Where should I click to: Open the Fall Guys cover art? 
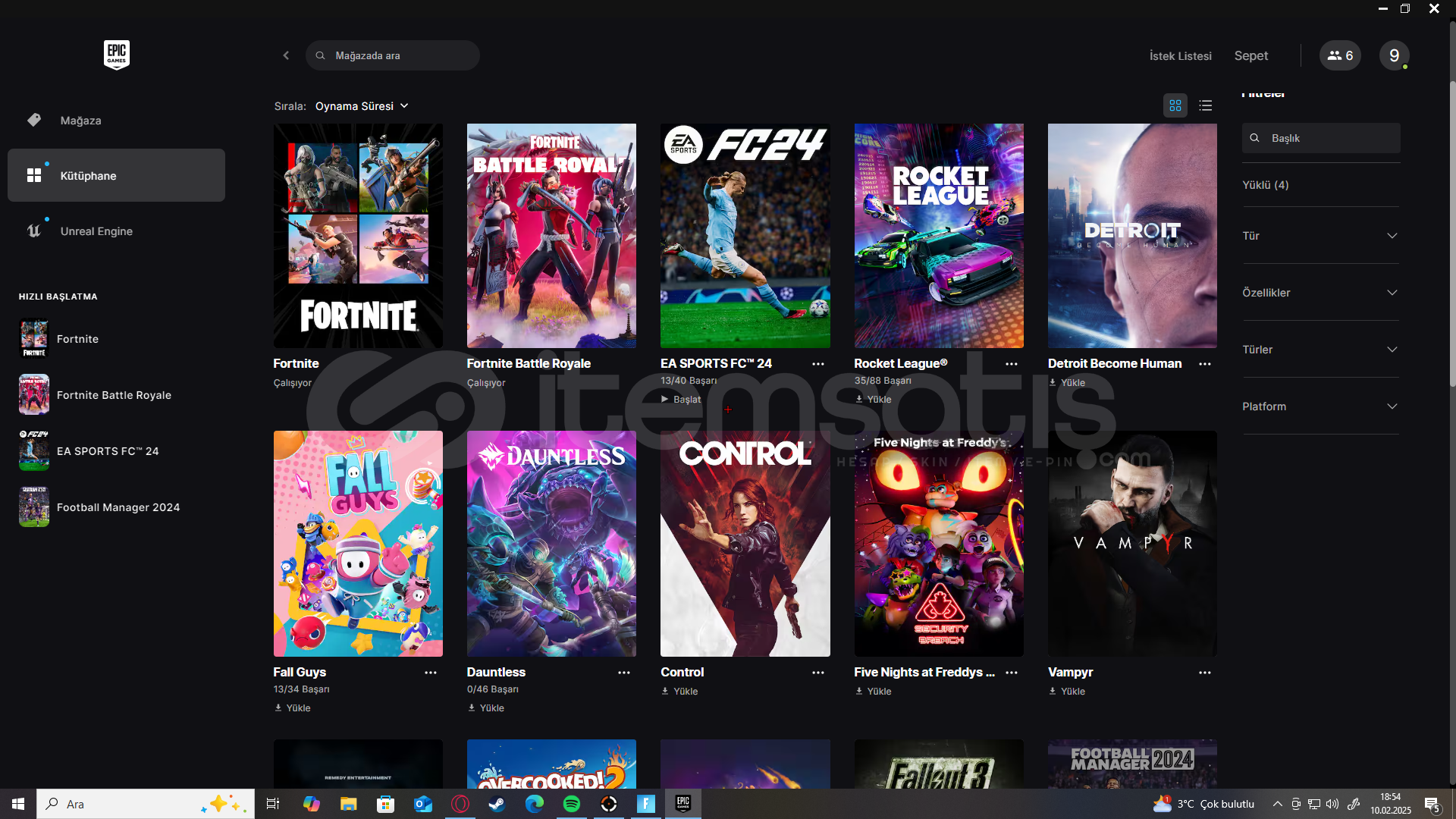(x=358, y=544)
